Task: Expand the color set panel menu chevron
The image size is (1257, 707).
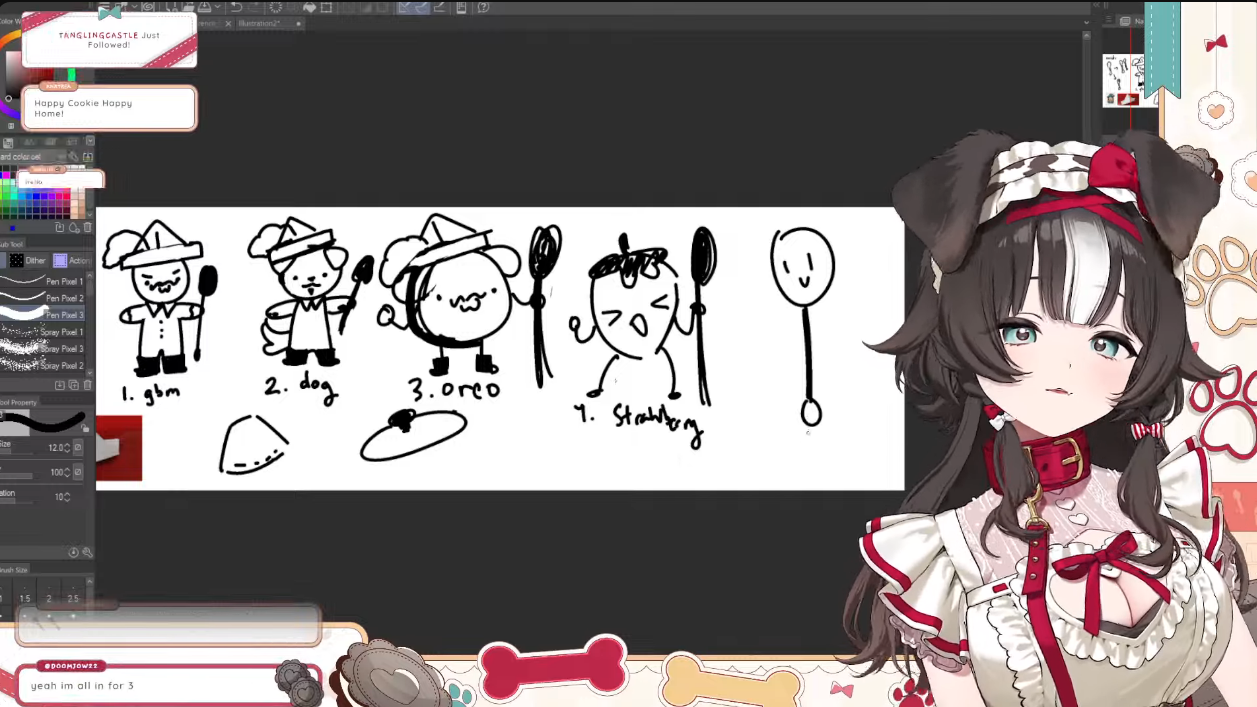Action: [89, 142]
